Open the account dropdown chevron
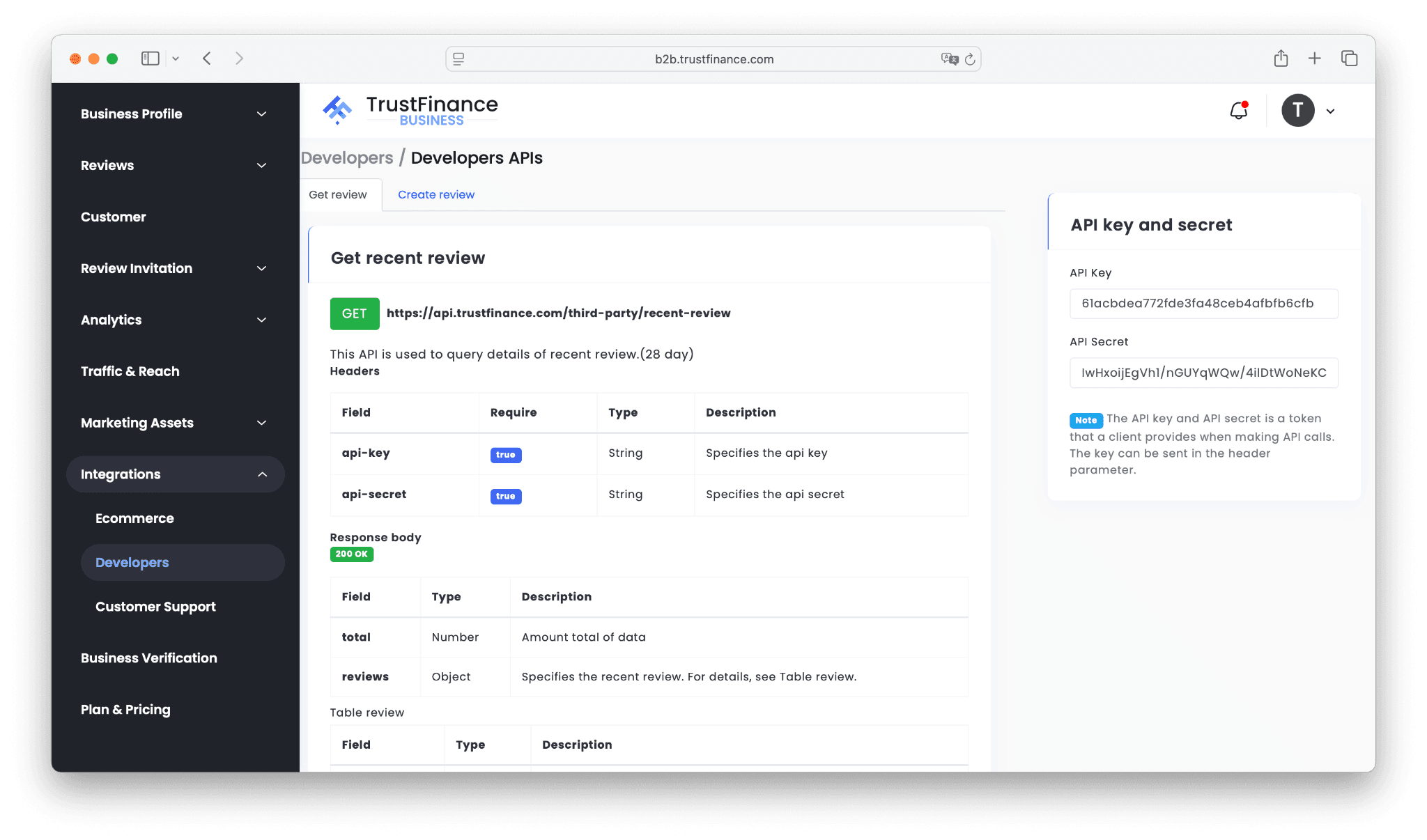Viewport: 1427px width, 840px height. click(1330, 111)
